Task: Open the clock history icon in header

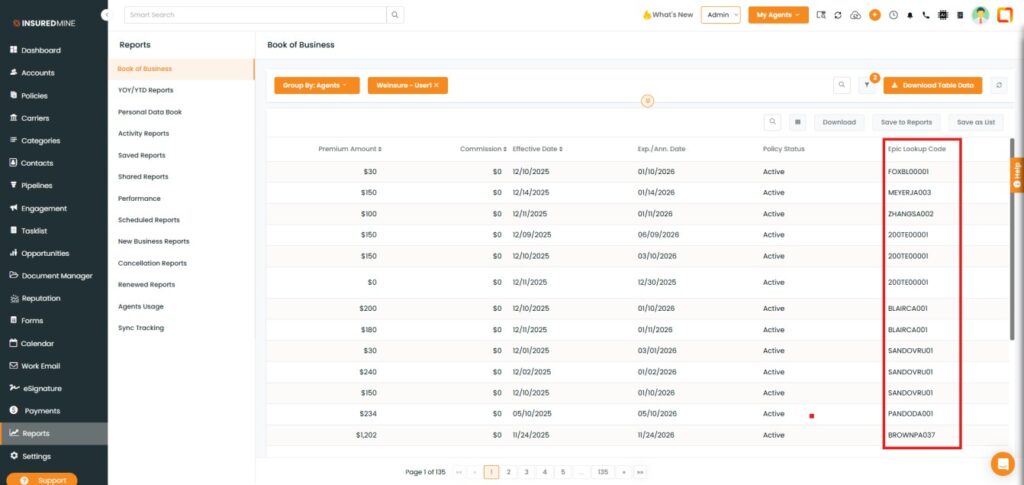Action: click(x=893, y=15)
